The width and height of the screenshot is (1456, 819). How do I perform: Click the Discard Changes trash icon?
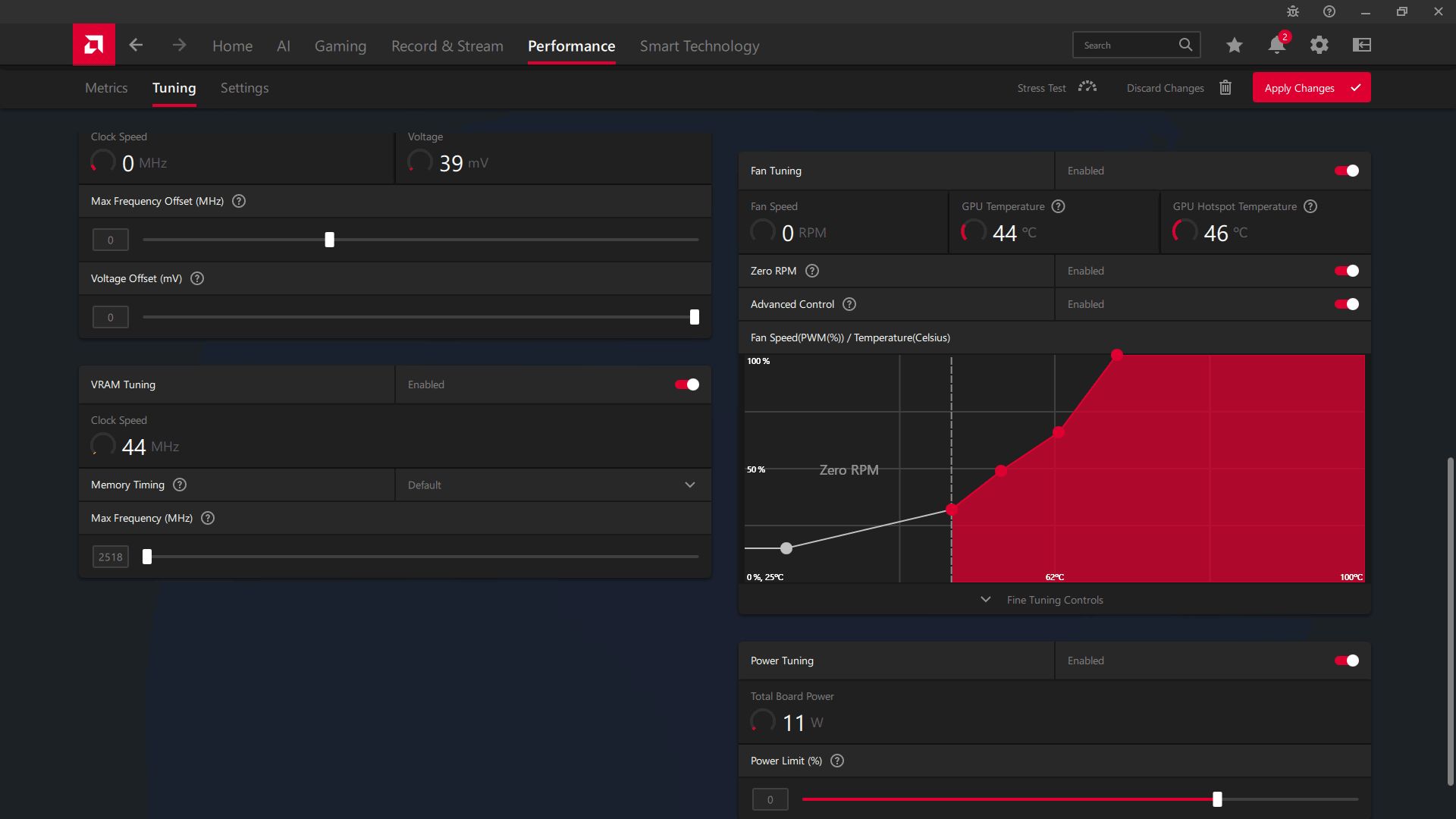(x=1225, y=88)
